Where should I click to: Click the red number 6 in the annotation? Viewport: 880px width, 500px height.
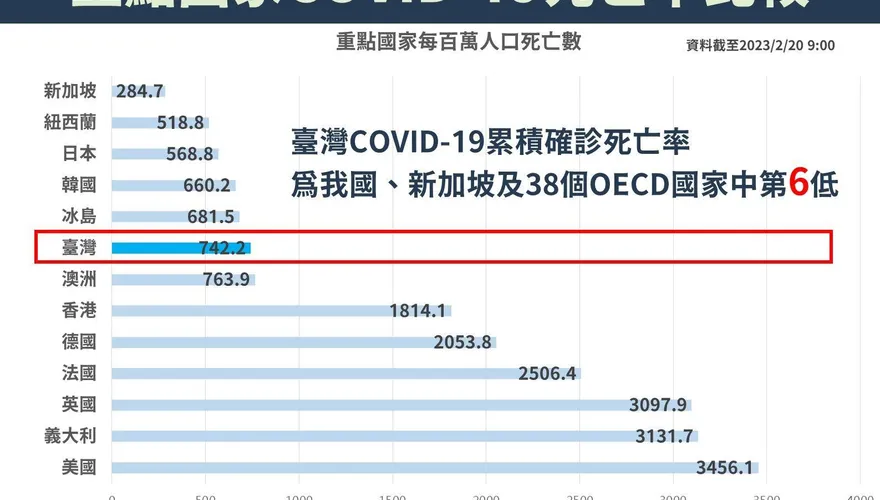(x=798, y=182)
